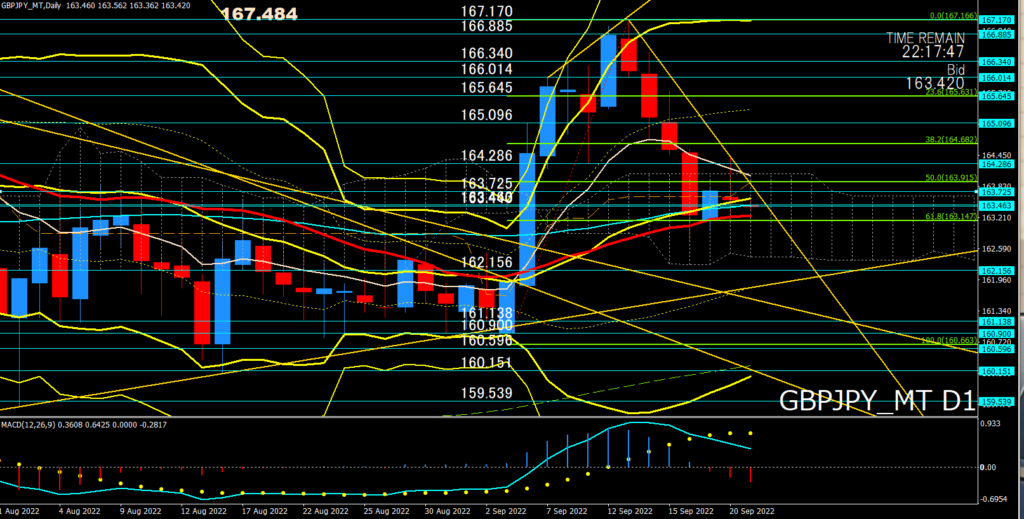Click the cyan 163.463 price-axis tag

tap(997, 206)
